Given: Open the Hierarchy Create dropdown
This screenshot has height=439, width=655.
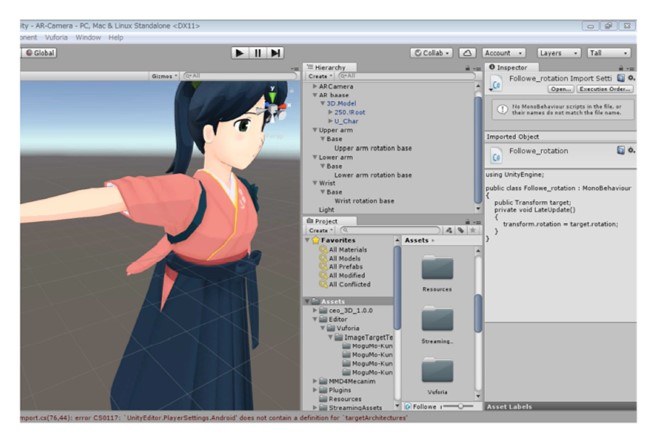Looking at the screenshot, I should click(320, 76).
